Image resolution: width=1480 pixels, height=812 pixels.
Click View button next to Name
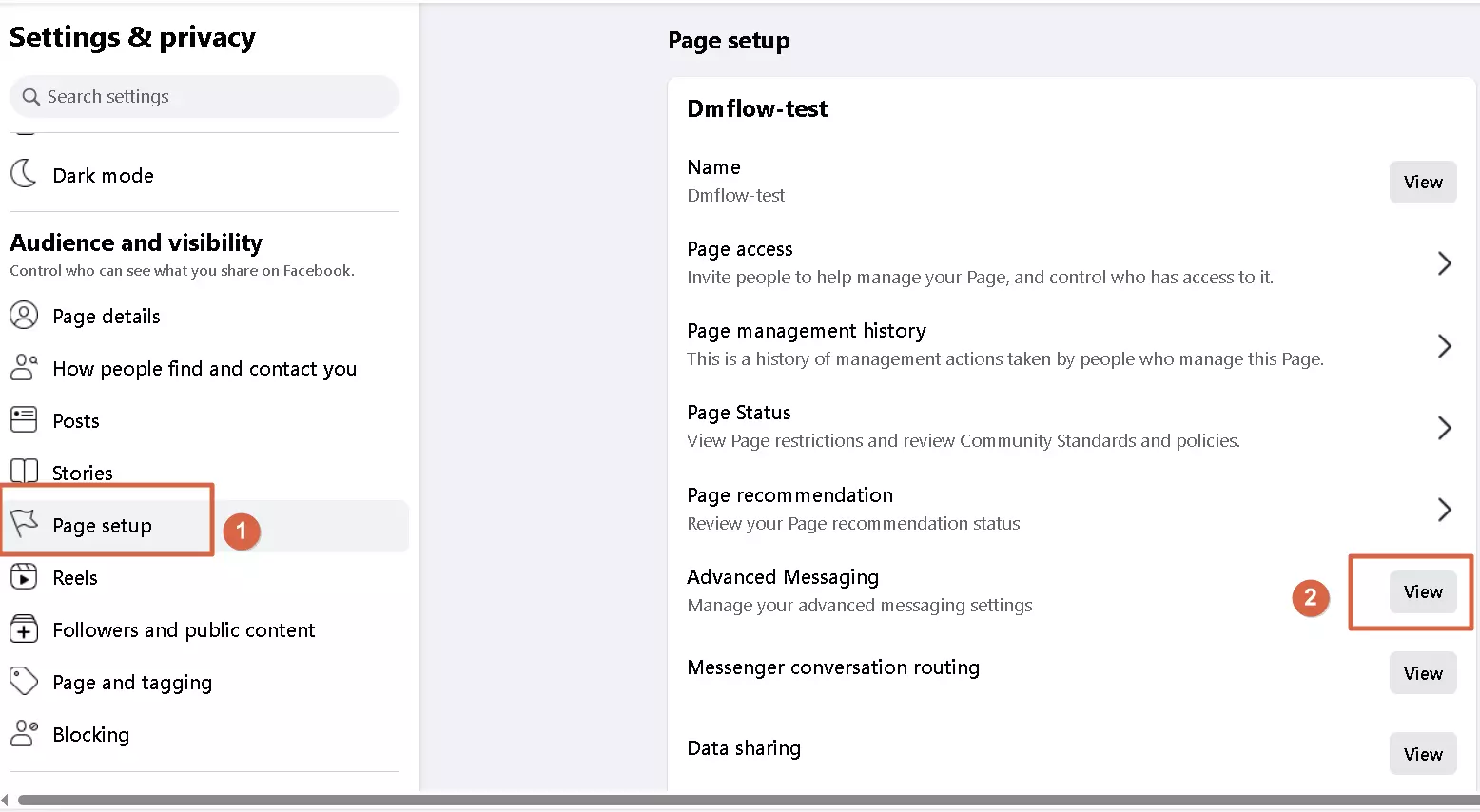pos(1422,182)
